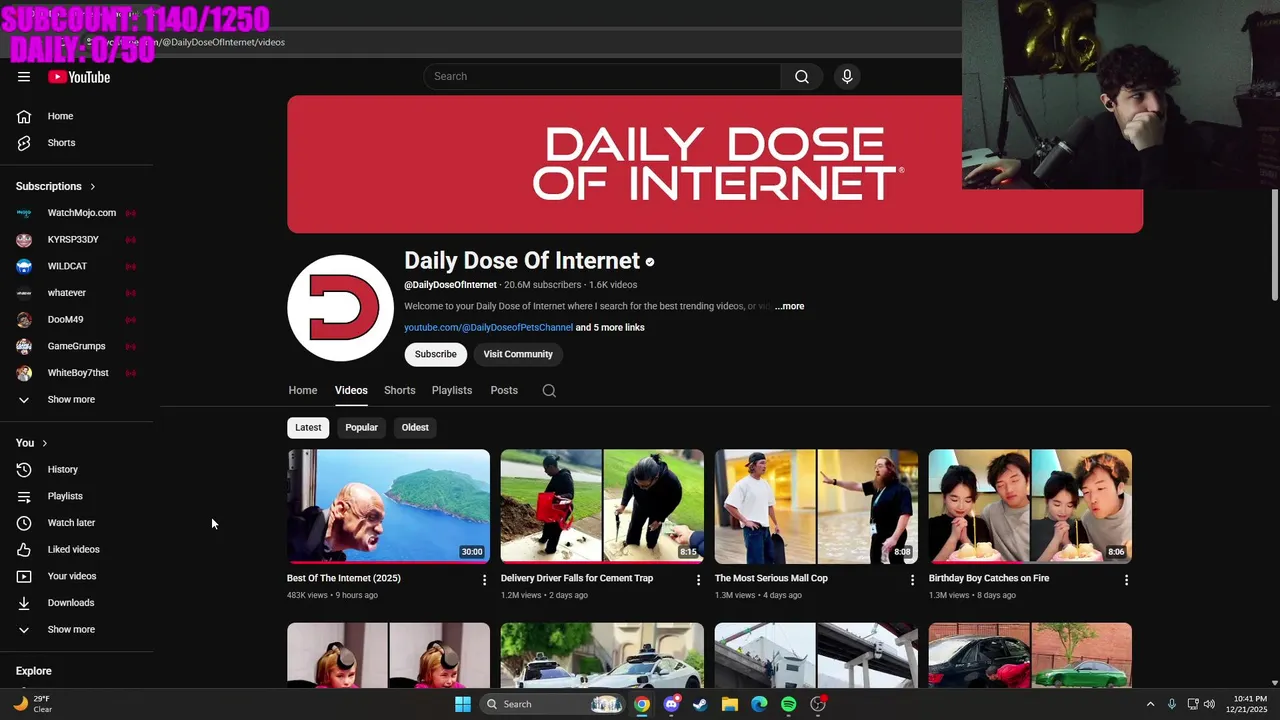Click the Daily Dose Of Internet banner

(715, 164)
